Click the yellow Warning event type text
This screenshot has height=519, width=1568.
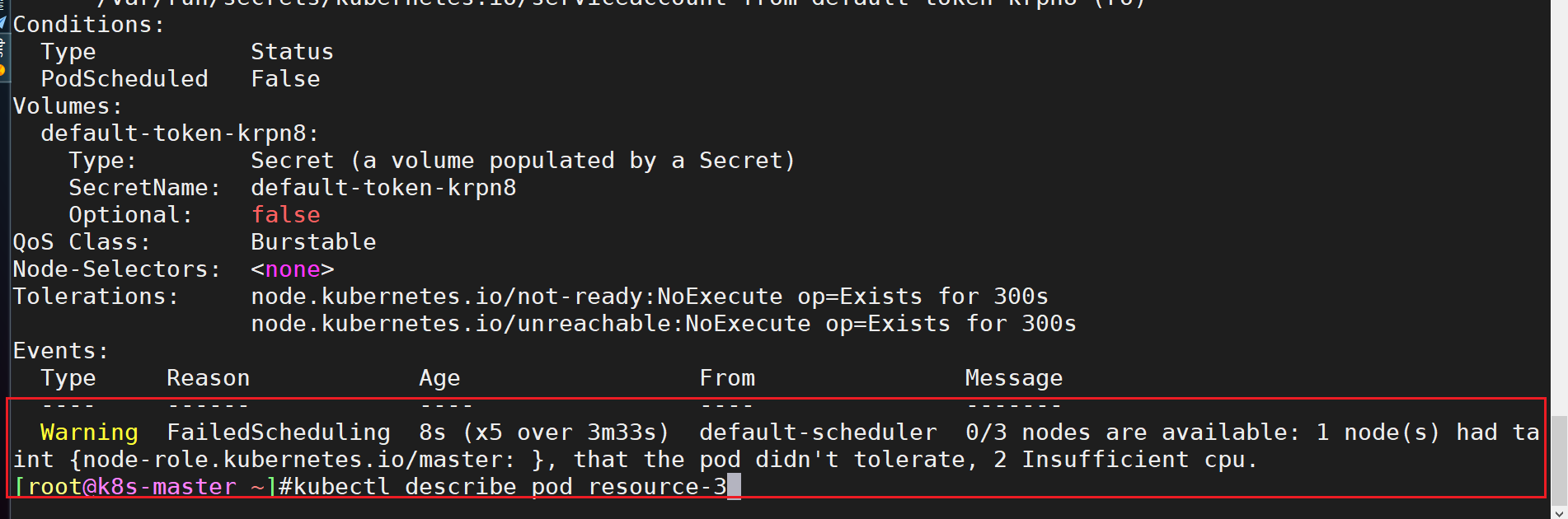[89, 432]
